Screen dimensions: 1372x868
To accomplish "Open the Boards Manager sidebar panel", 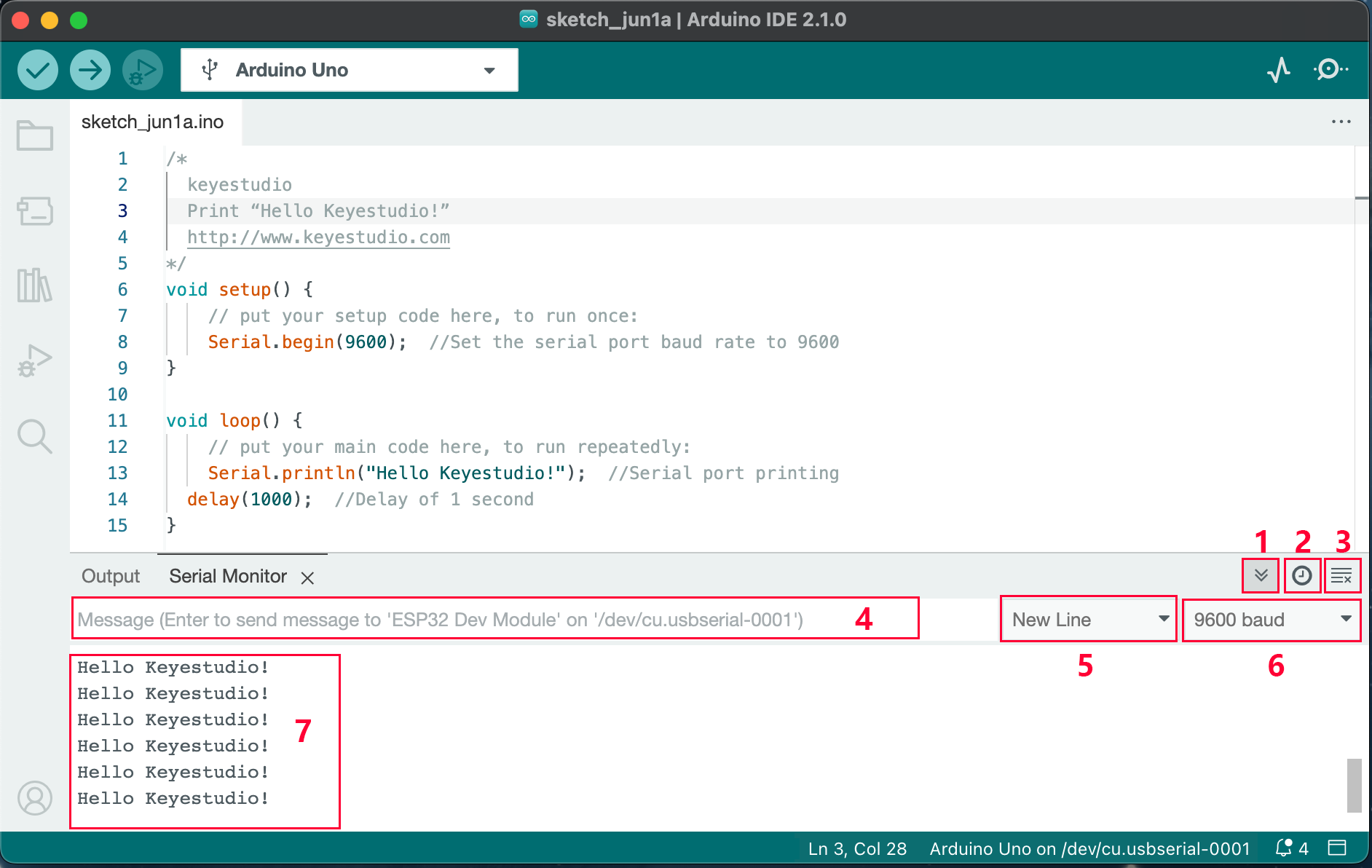I will click(35, 211).
